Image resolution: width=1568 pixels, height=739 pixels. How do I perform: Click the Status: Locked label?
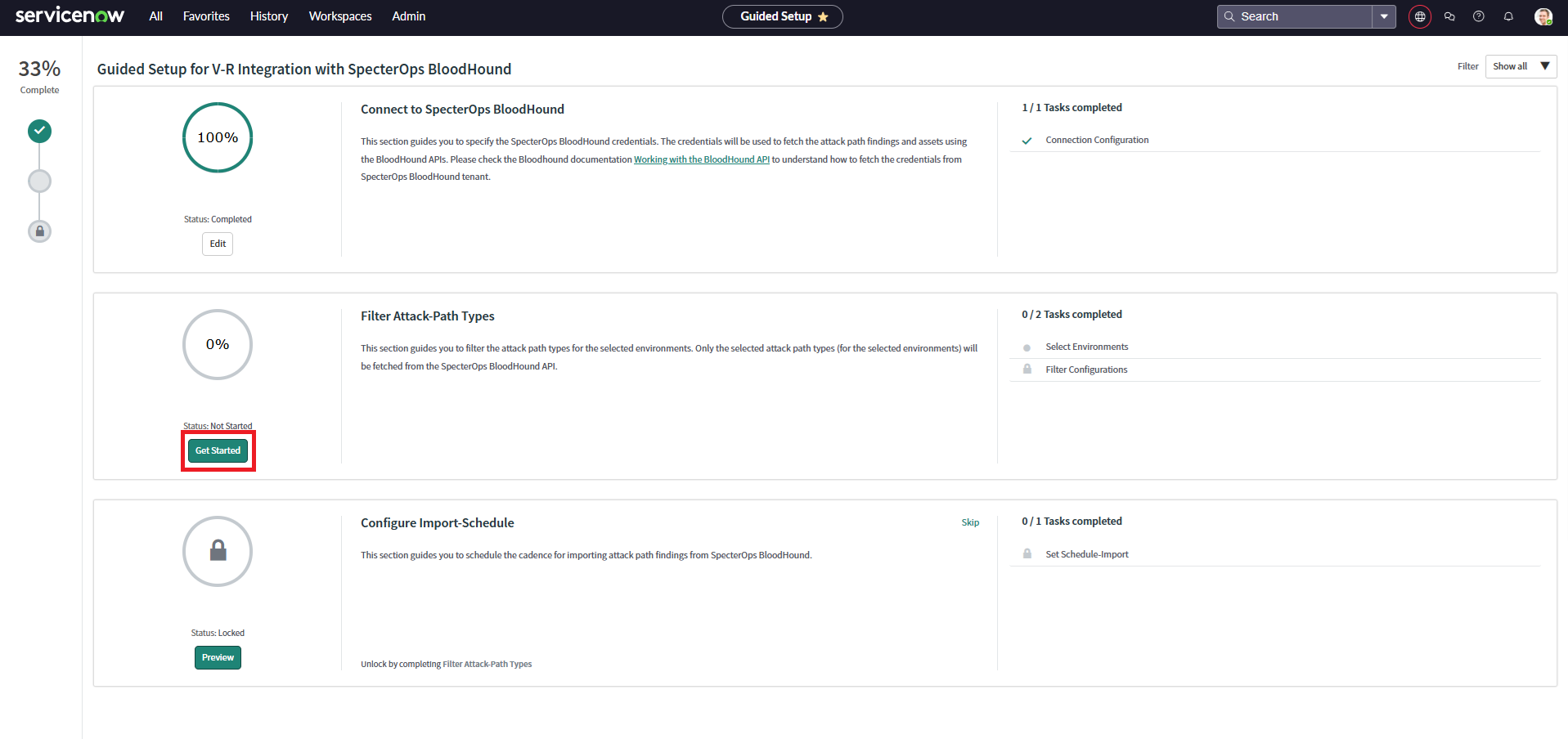[x=218, y=633]
